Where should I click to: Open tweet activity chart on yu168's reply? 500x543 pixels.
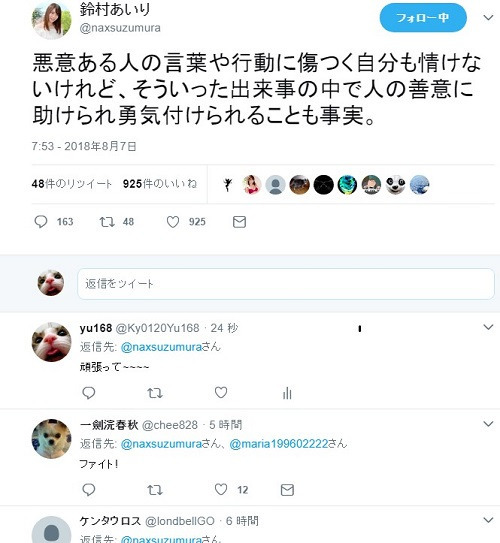click(x=287, y=393)
